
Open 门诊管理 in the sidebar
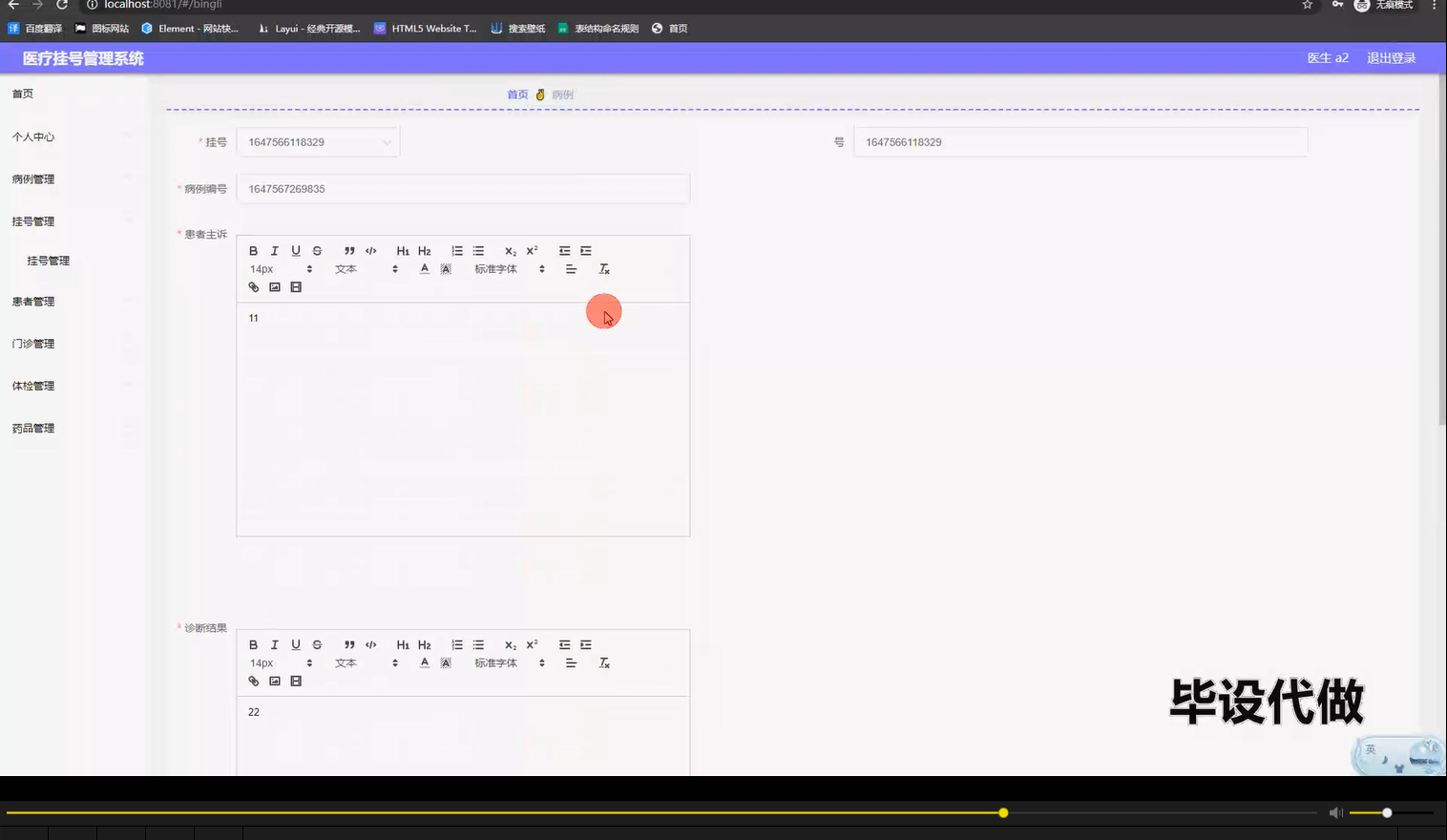tap(33, 344)
